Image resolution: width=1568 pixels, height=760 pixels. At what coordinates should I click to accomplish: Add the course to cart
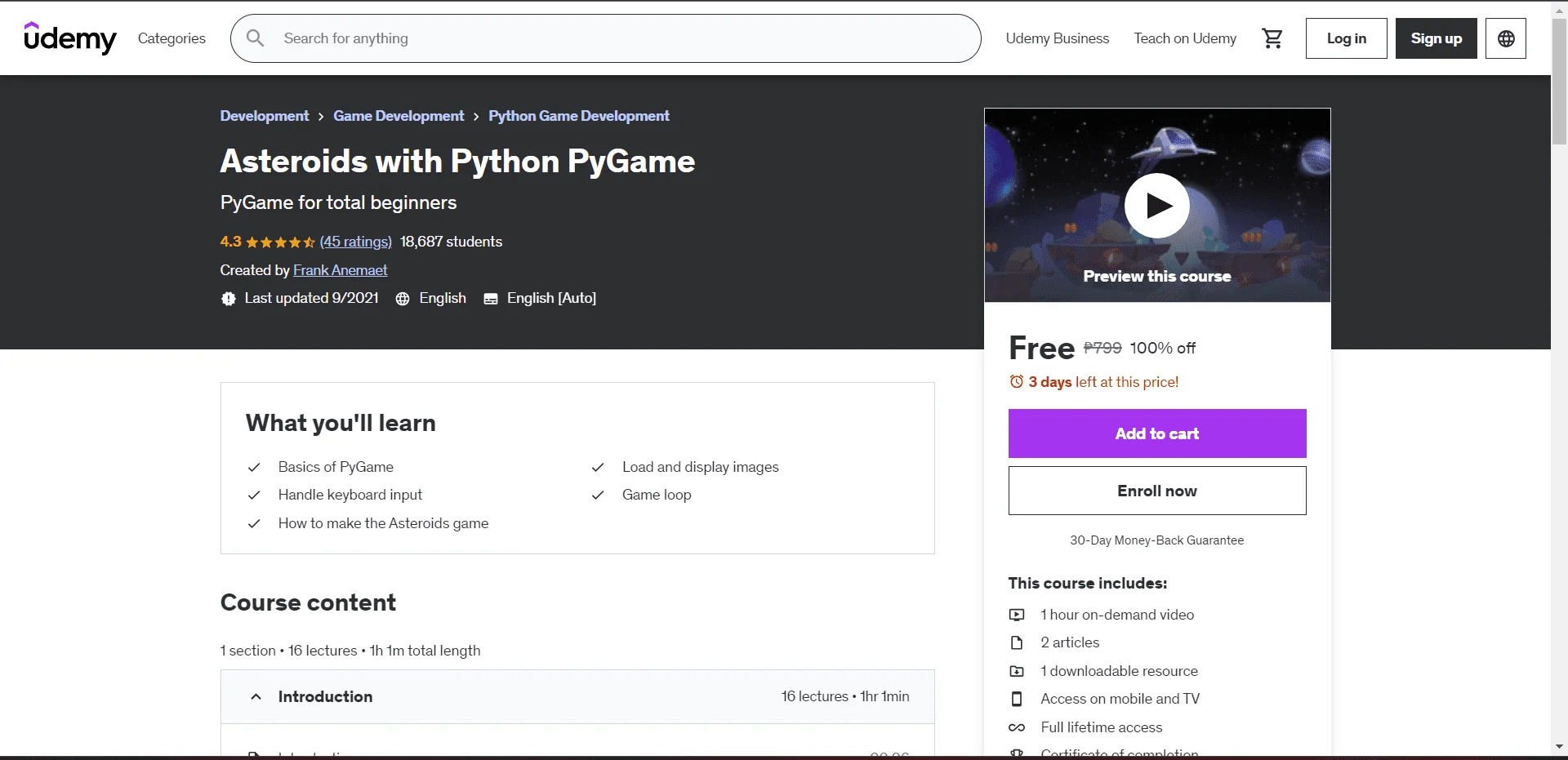(x=1156, y=433)
